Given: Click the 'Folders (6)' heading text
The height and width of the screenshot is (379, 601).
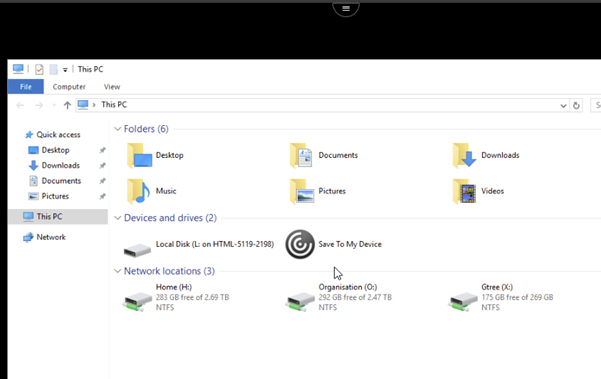Looking at the screenshot, I should 146,129.
